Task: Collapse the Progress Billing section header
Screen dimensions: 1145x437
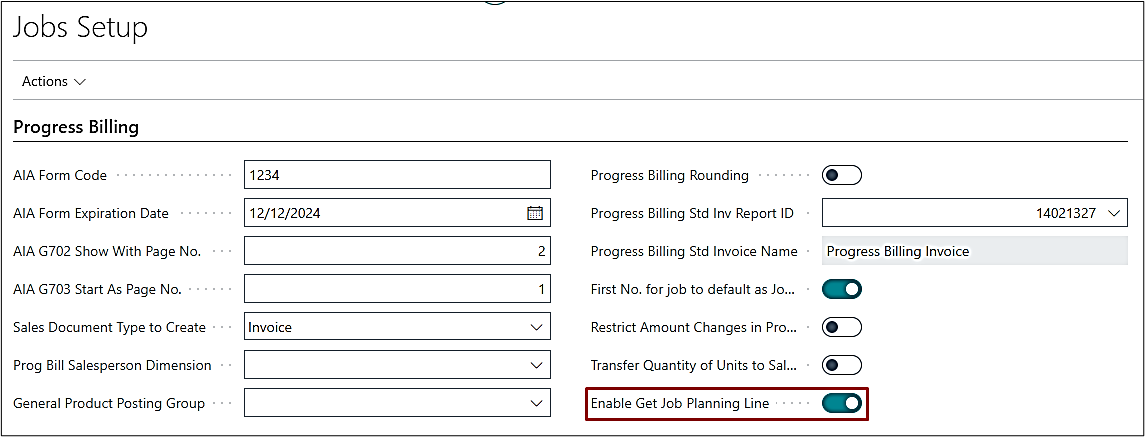Action: 76,127
